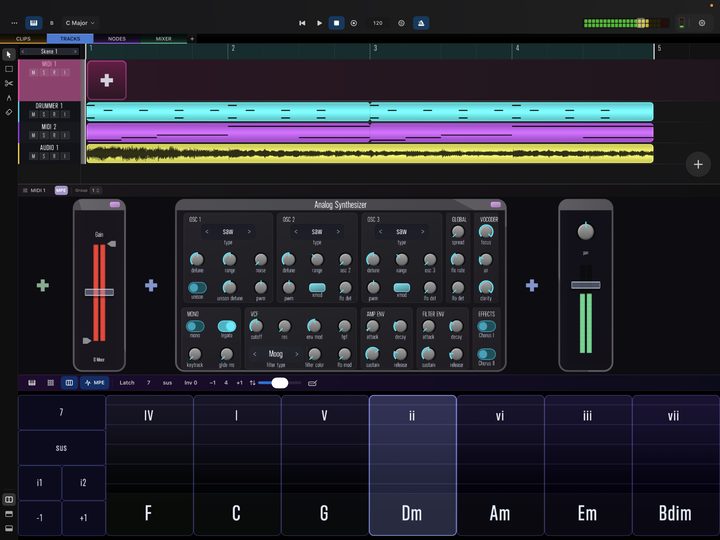Image resolution: width=720 pixels, height=540 pixels.
Task: Enable Latch in the chord toolbar
Action: pyautogui.click(x=127, y=382)
